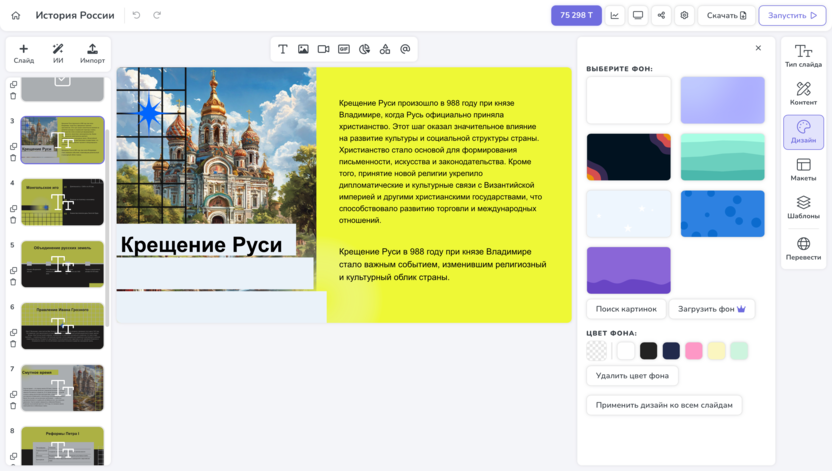Click Удалить цвет фона button
The image size is (832, 471).
tap(632, 376)
